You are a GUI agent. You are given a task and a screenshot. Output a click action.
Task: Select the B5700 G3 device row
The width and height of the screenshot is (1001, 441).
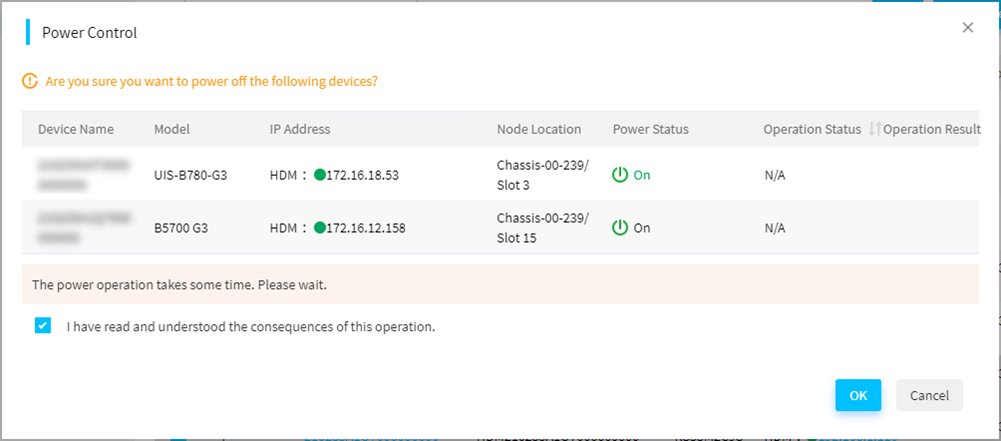[500, 227]
